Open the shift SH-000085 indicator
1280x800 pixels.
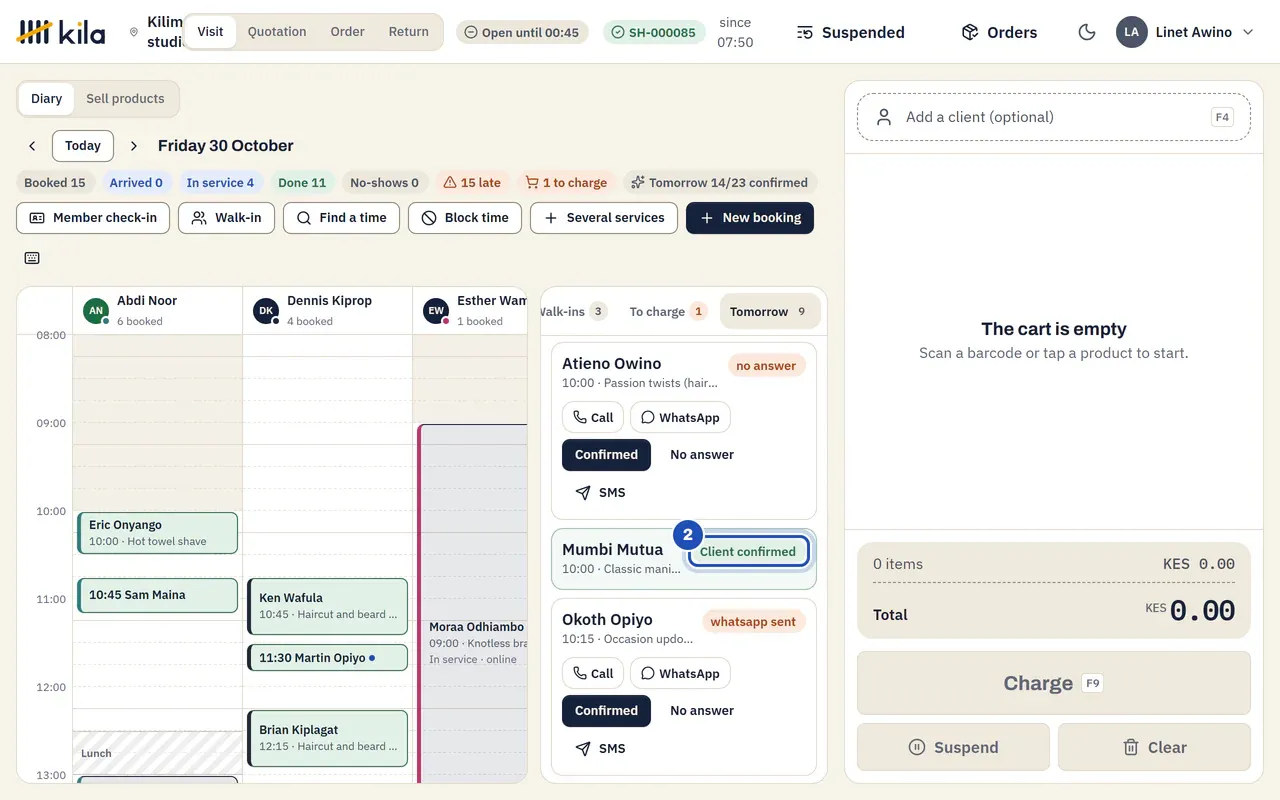pyautogui.click(x=654, y=32)
